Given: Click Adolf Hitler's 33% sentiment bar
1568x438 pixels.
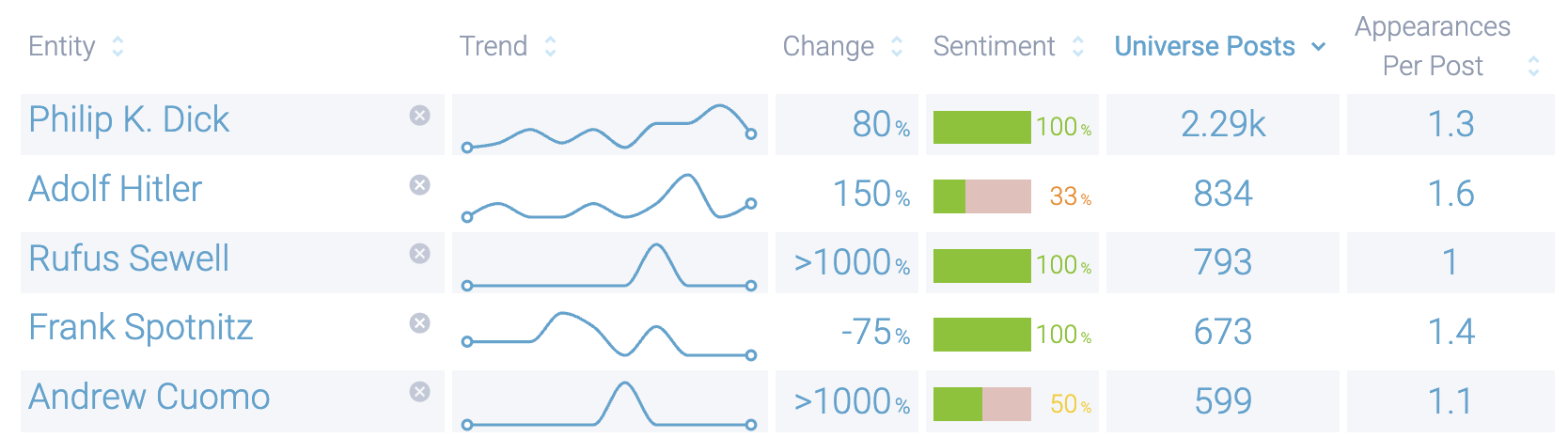Looking at the screenshot, I should [x=982, y=196].
